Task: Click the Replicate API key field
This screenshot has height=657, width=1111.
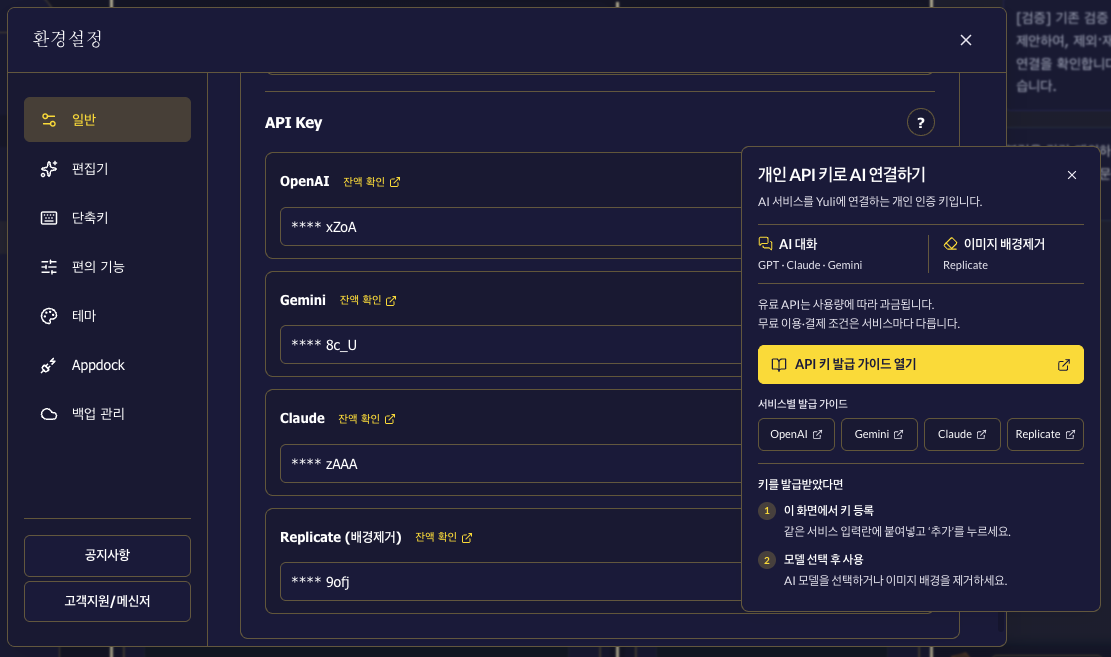Action: pos(510,582)
